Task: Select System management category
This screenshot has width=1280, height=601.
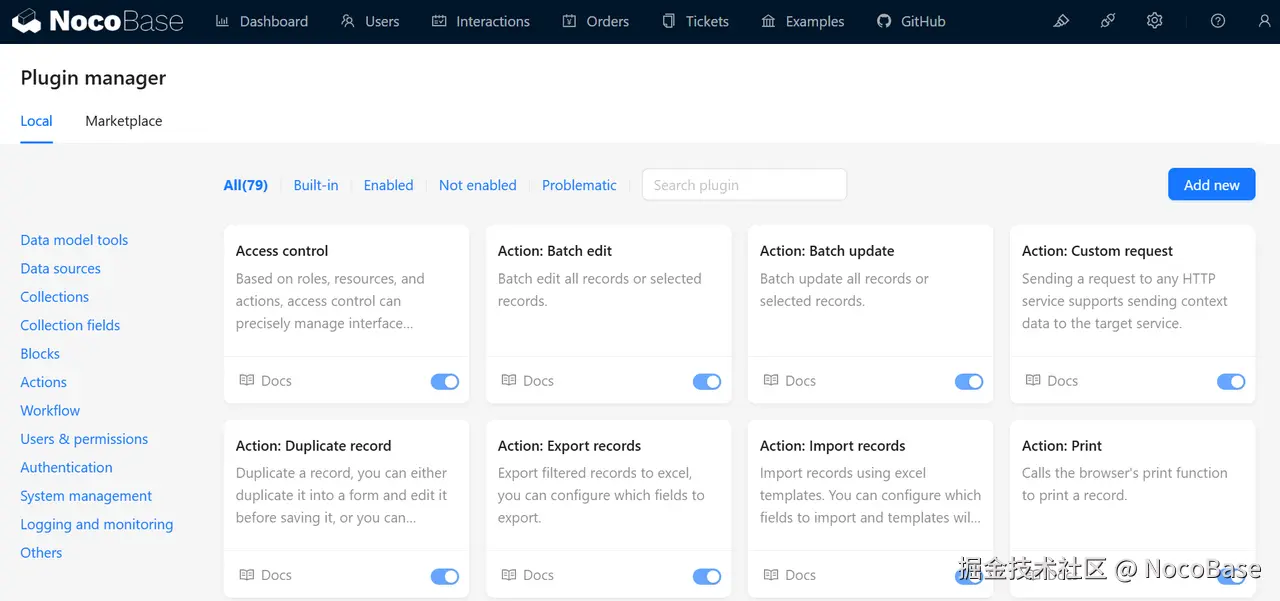Action: [x=86, y=496]
